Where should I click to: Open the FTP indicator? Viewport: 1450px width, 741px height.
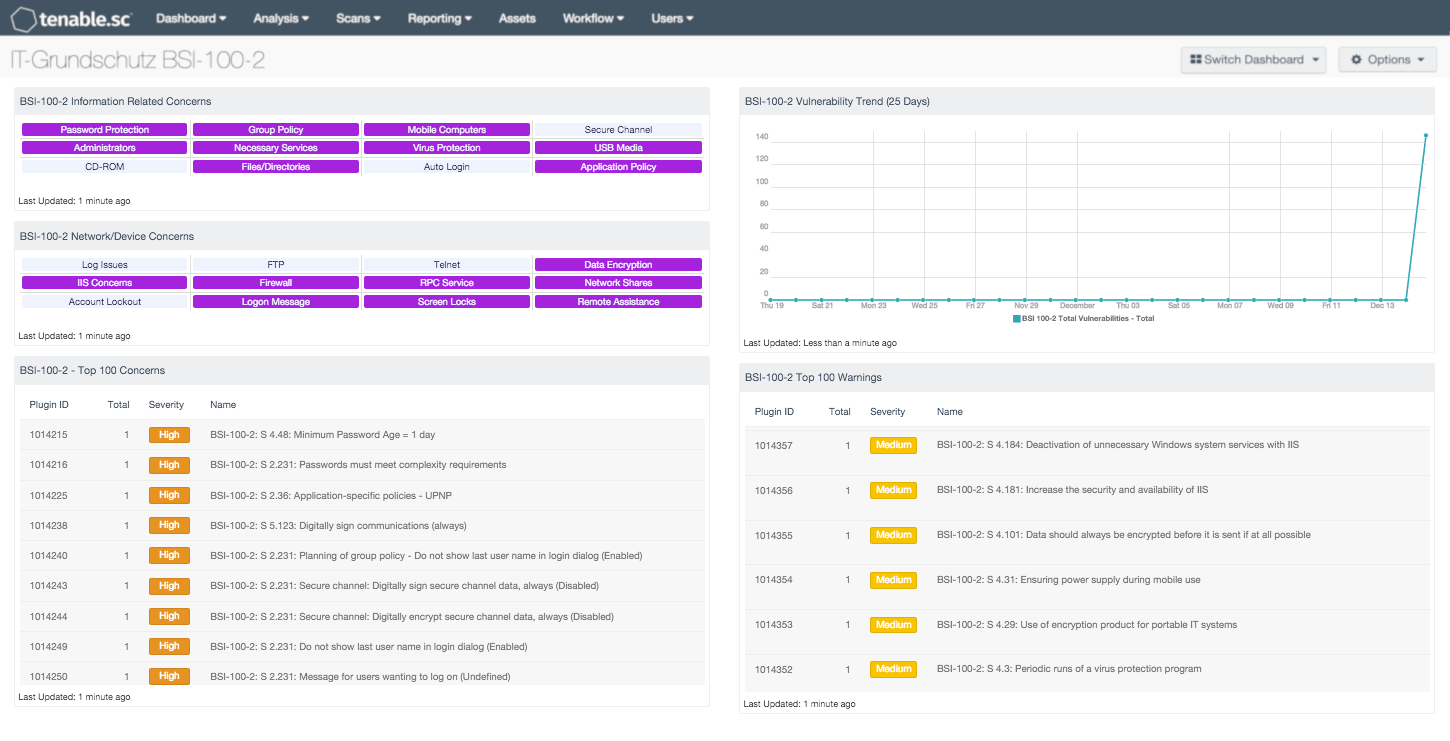pos(276,265)
